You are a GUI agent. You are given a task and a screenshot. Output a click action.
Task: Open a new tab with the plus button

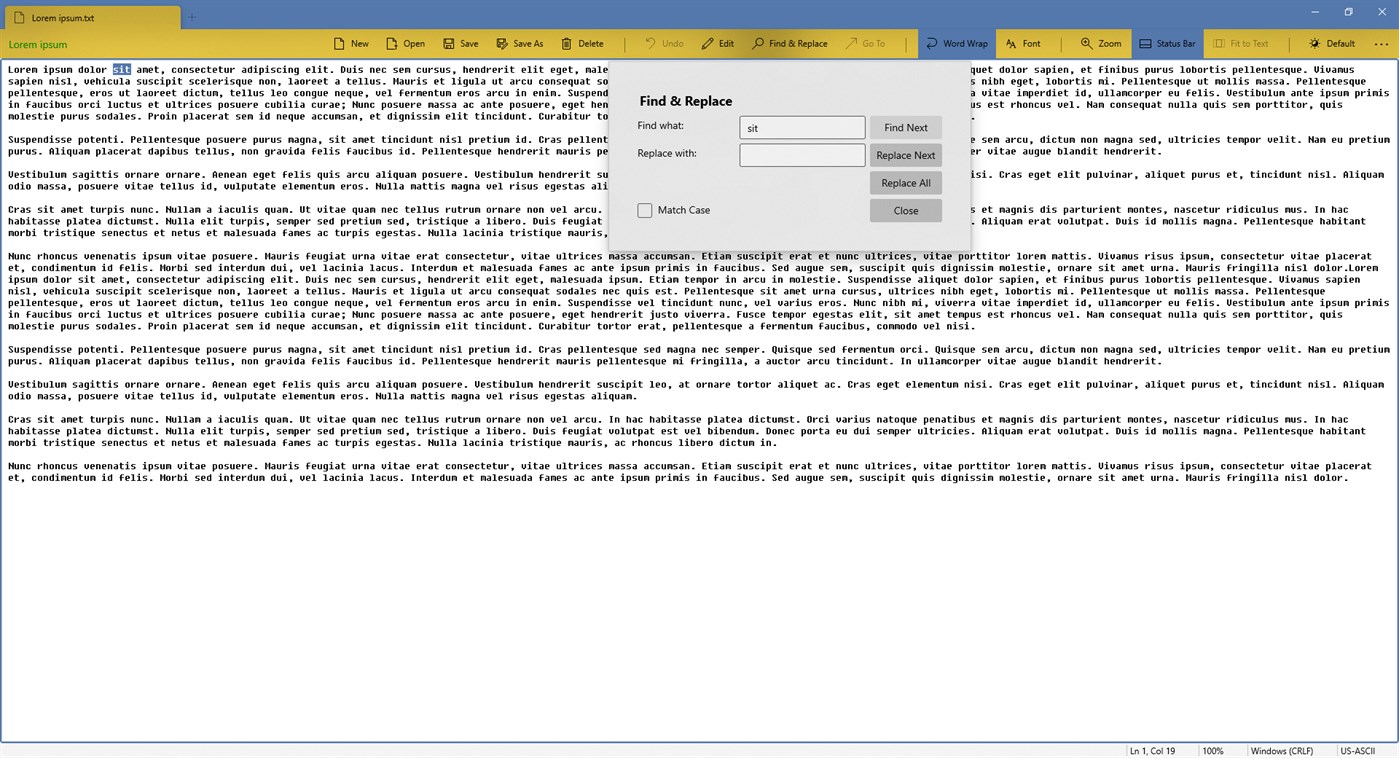tap(191, 17)
